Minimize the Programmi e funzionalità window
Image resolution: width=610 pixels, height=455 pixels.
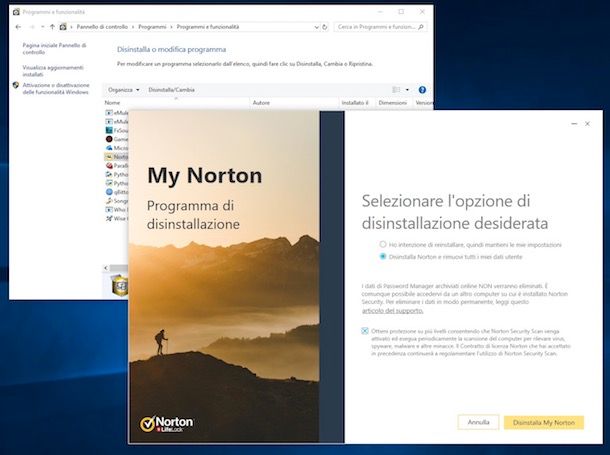coord(380,12)
